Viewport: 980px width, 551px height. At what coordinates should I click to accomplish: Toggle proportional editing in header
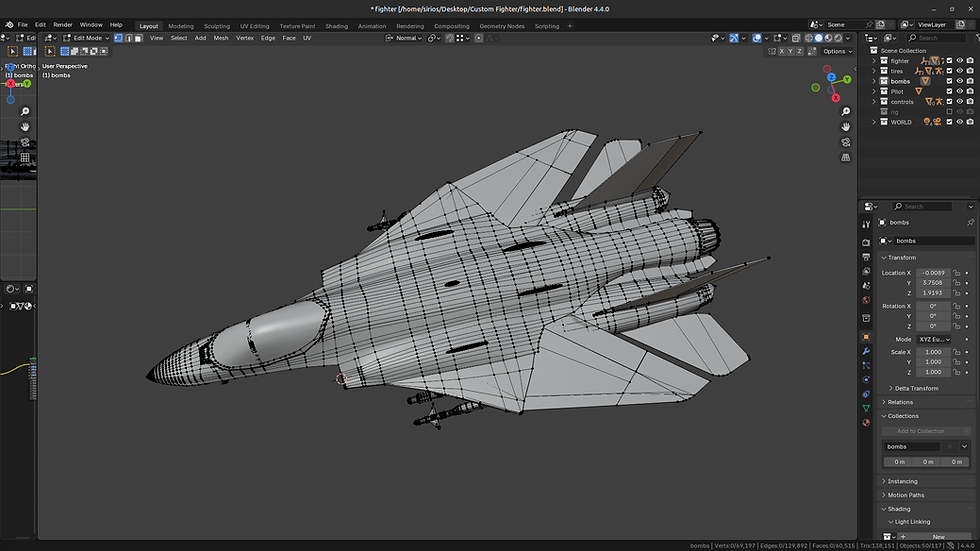pyautogui.click(x=479, y=38)
